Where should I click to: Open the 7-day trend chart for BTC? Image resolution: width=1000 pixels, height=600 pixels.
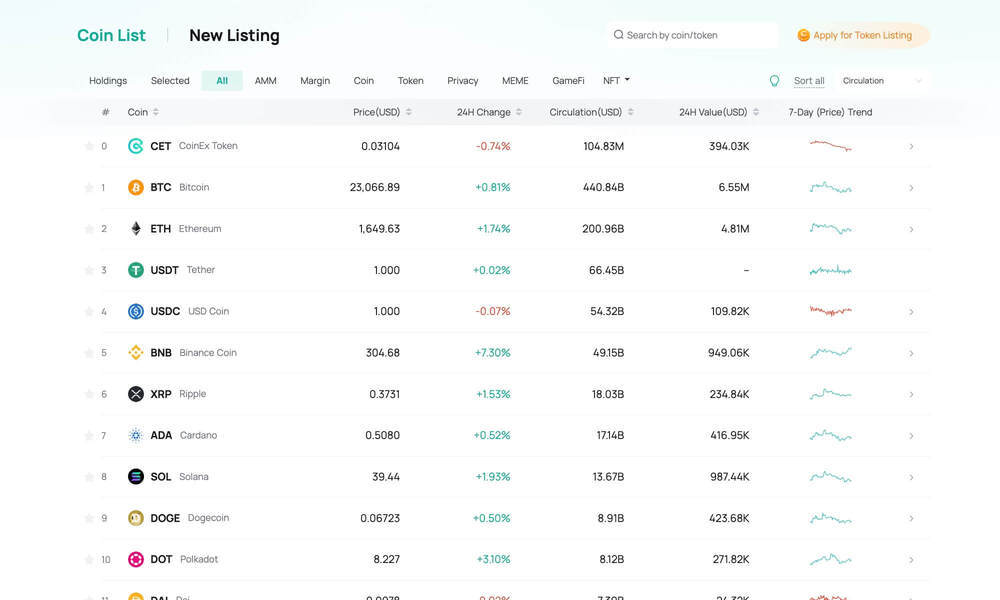tap(830, 187)
